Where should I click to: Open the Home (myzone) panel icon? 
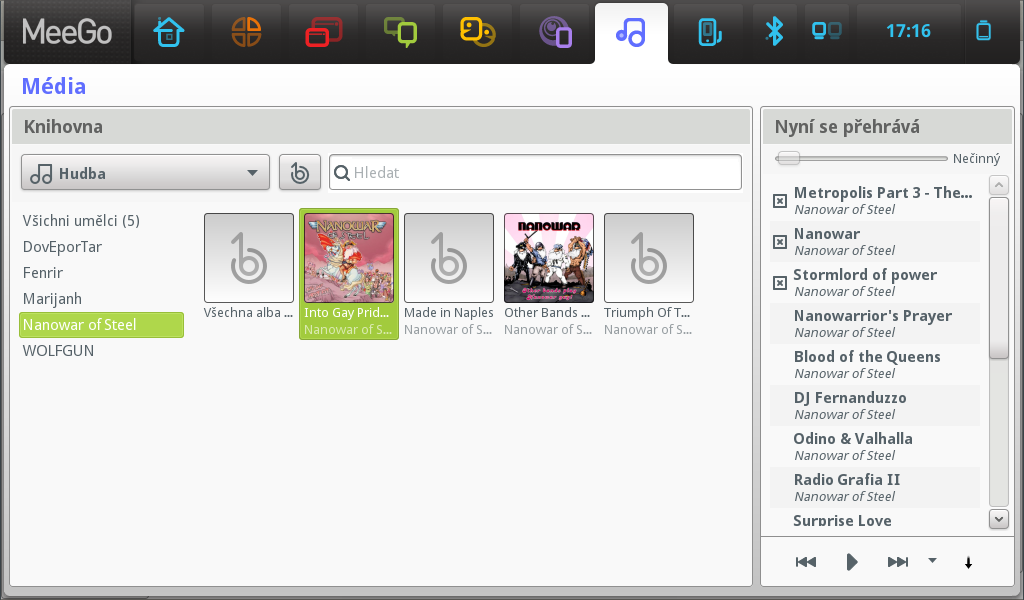click(x=169, y=32)
